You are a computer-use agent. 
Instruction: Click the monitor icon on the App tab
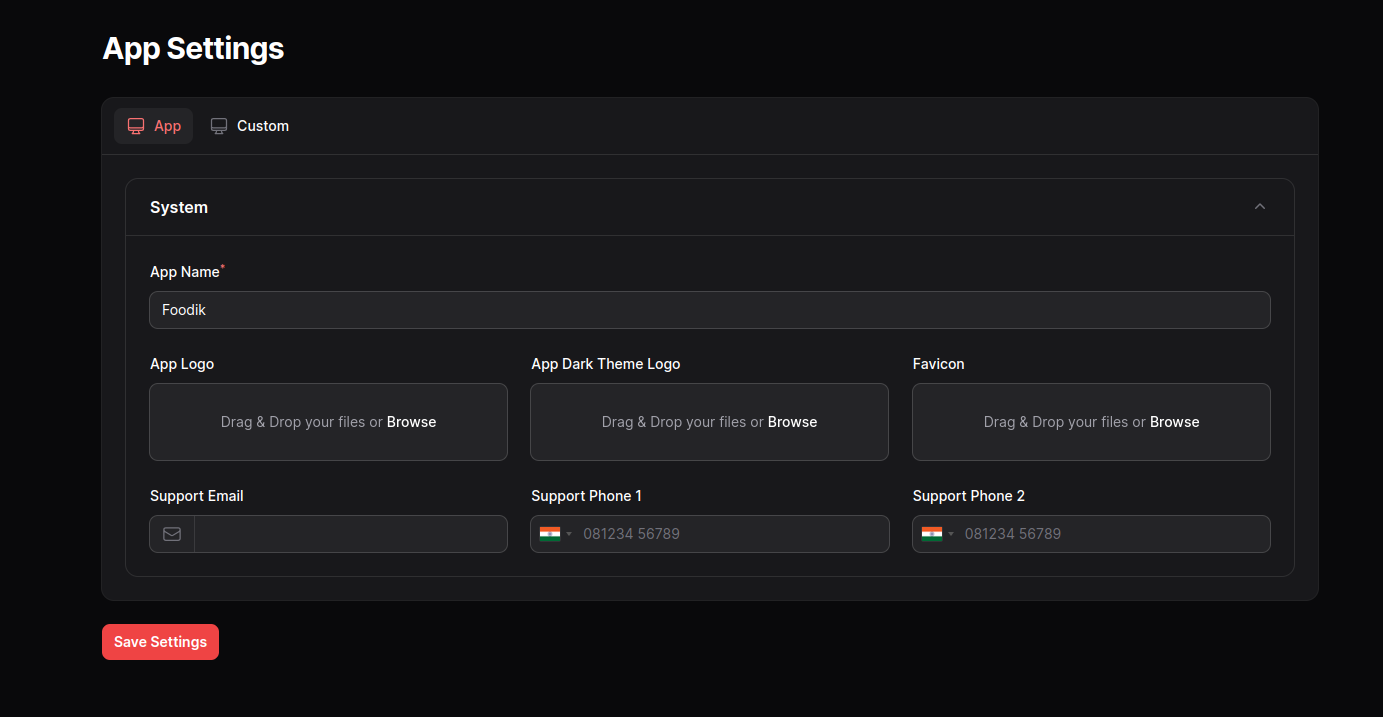tap(135, 125)
